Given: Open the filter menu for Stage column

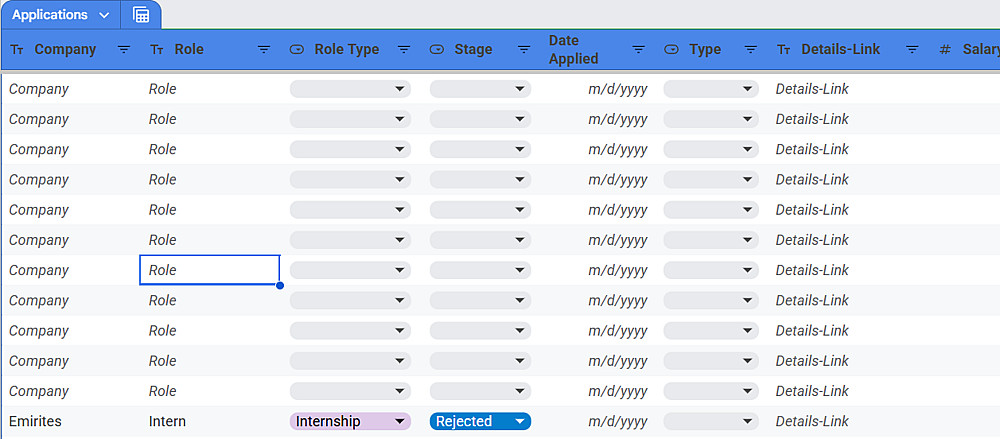Looking at the screenshot, I should [x=524, y=49].
